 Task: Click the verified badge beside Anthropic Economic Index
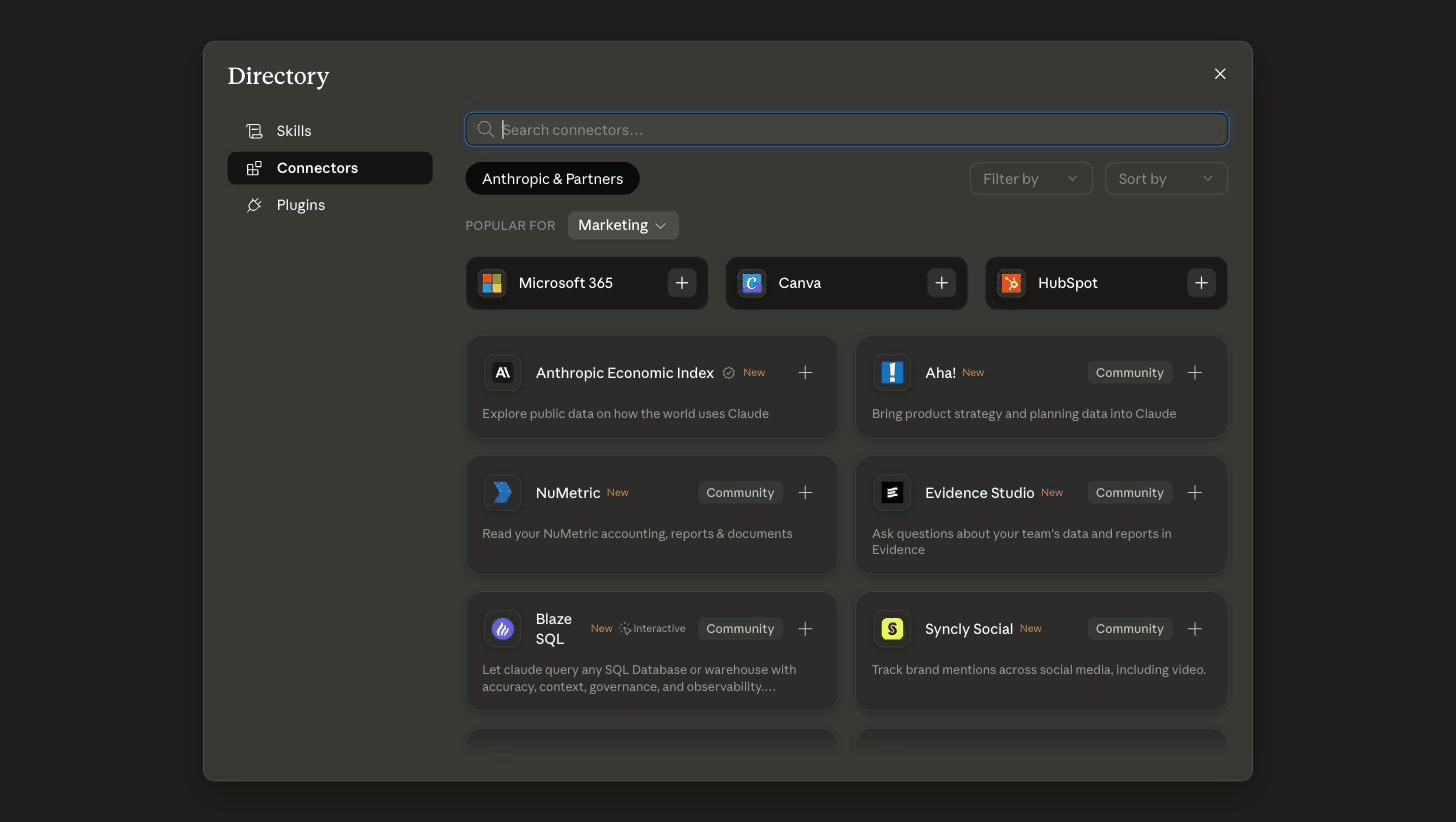(x=729, y=373)
